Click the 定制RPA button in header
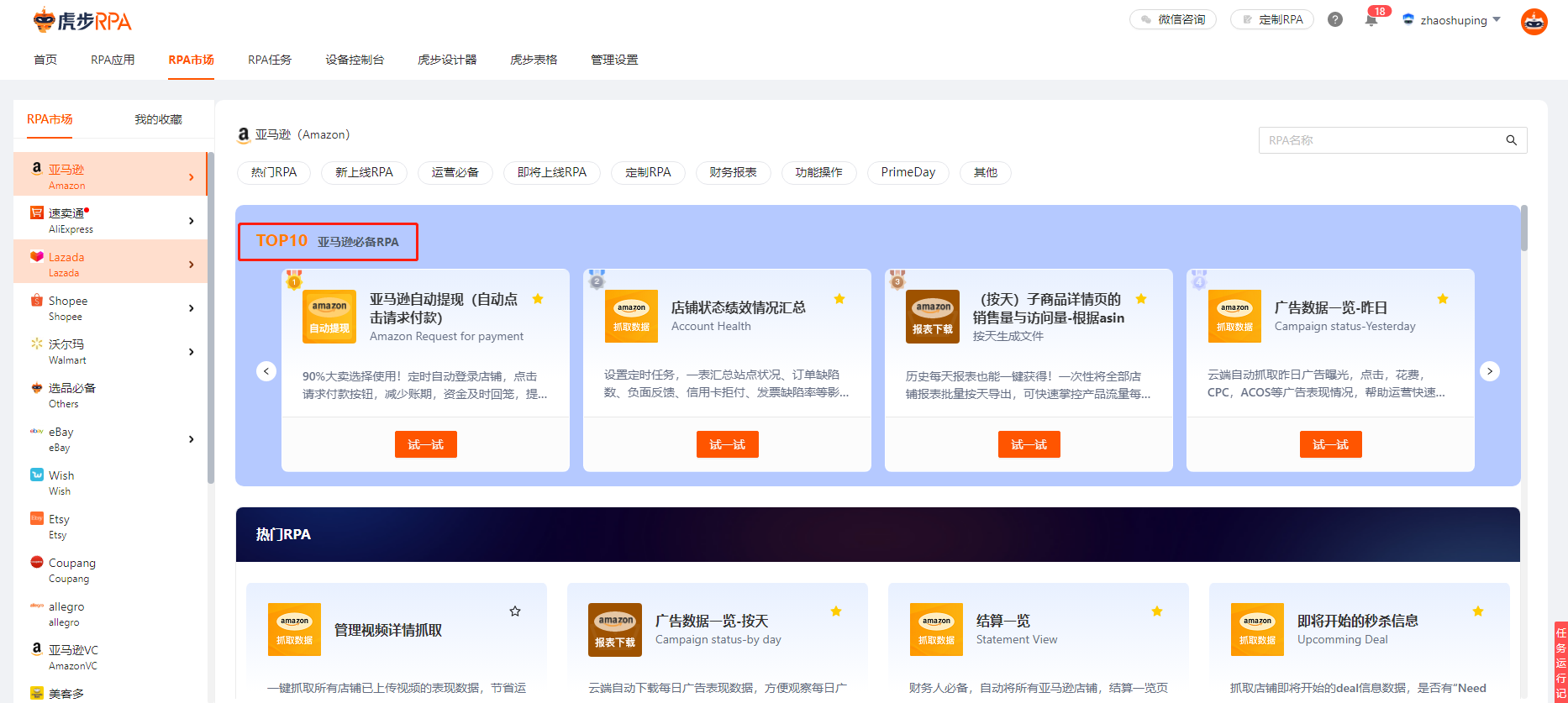Image resolution: width=1568 pixels, height=703 pixels. click(1272, 19)
